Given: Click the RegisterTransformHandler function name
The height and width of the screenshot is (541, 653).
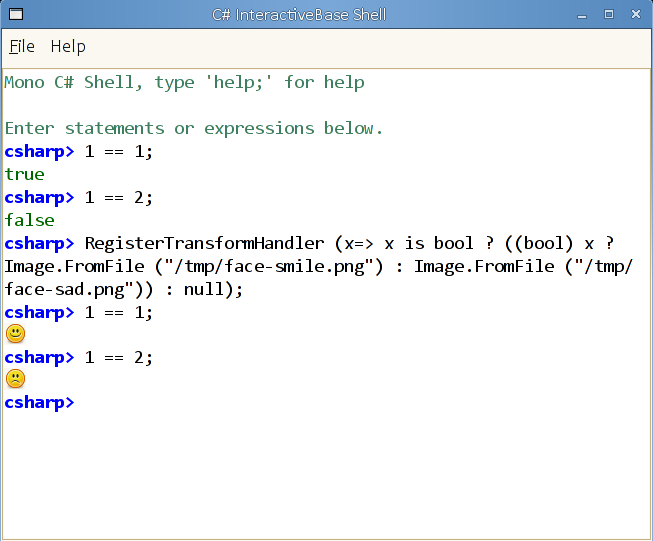Looking at the screenshot, I should click(x=205, y=243).
